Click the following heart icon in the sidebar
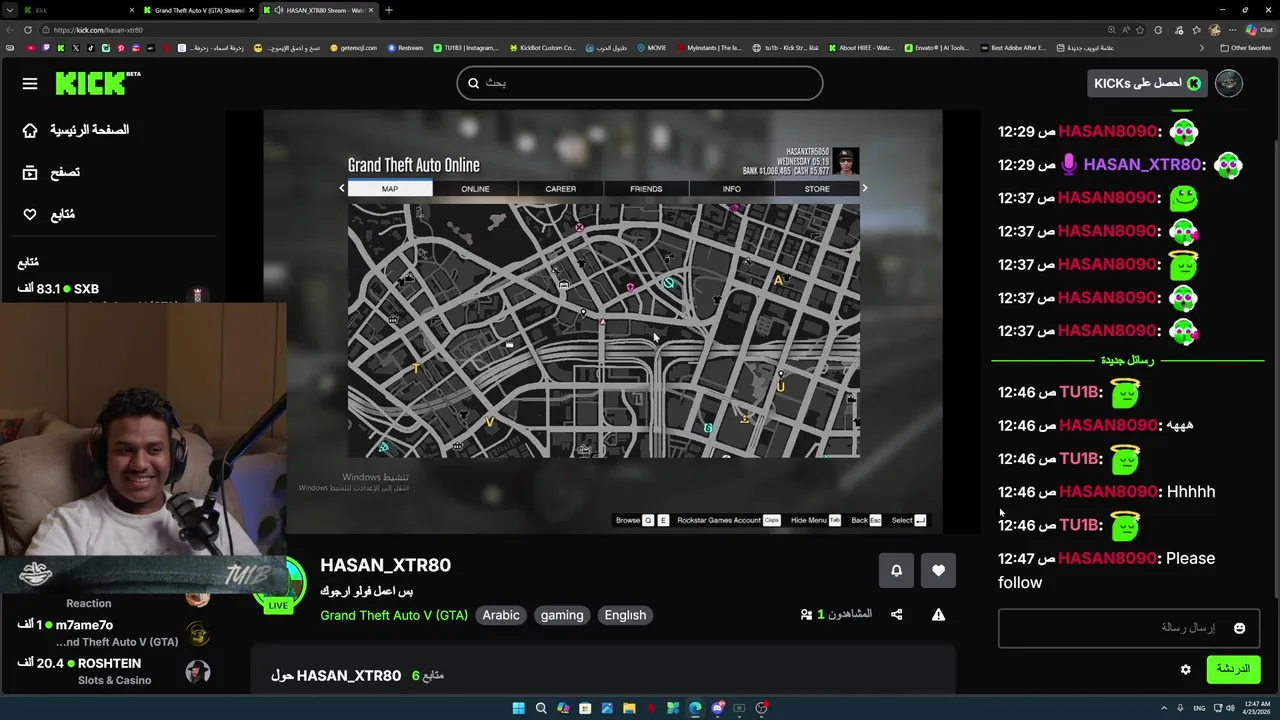Image resolution: width=1280 pixels, height=720 pixels. click(x=30, y=214)
